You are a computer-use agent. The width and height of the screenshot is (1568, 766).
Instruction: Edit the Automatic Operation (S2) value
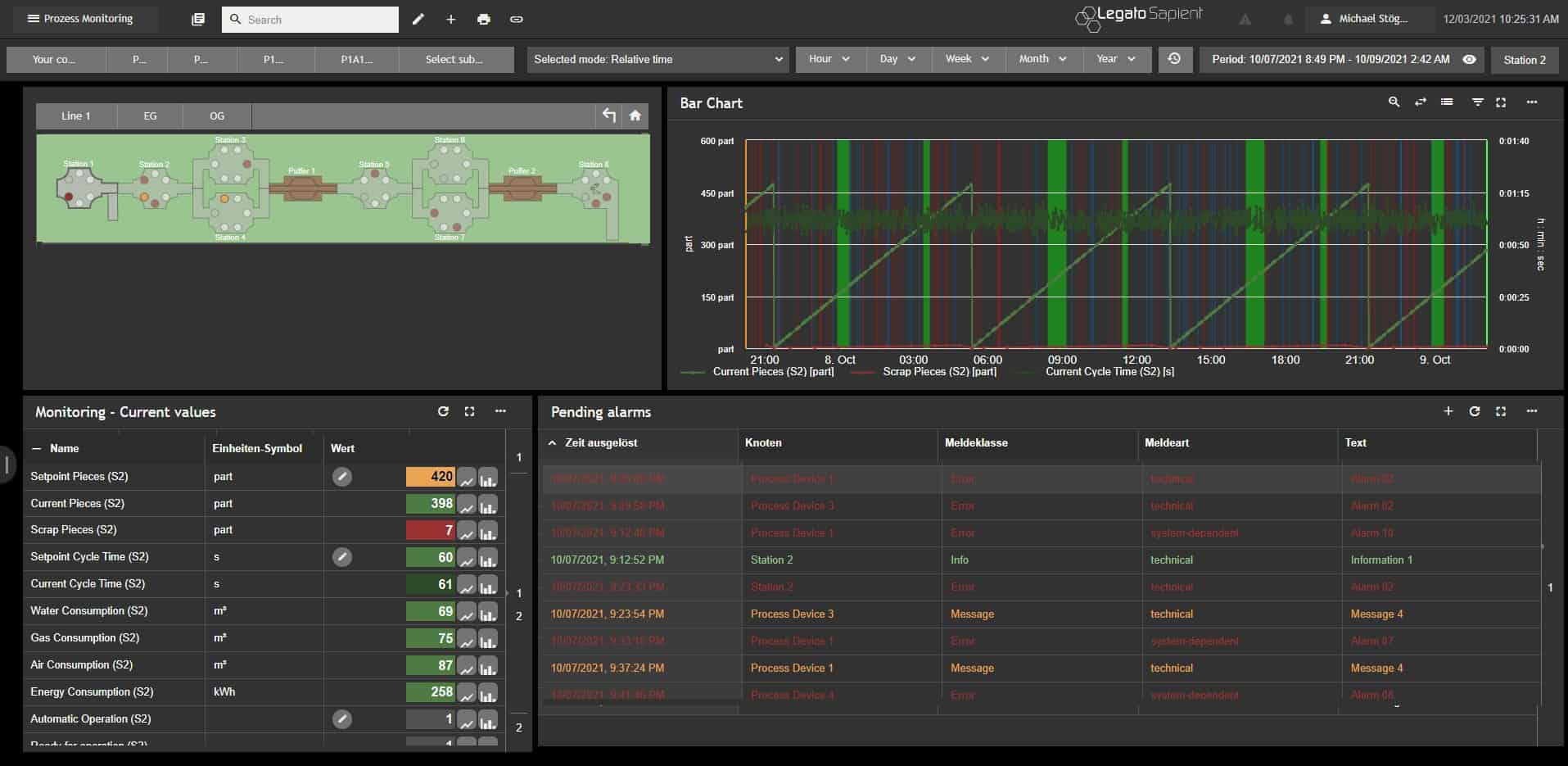coord(342,719)
